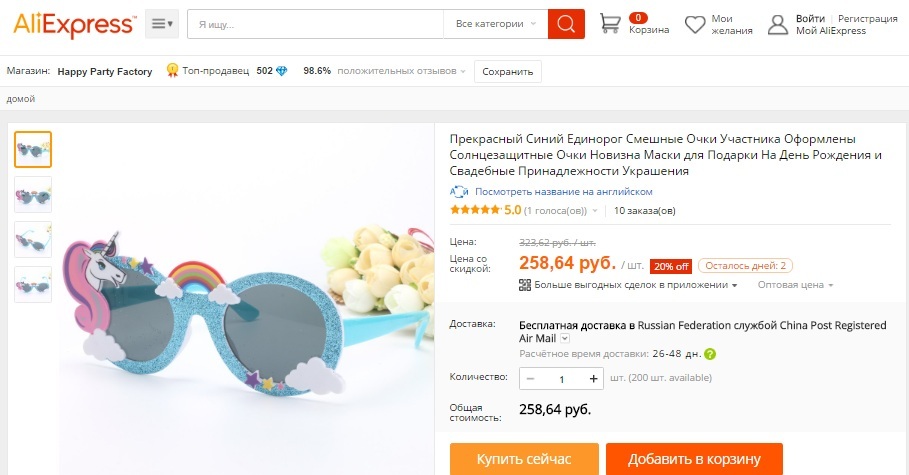Click the Сохранить store button
The width and height of the screenshot is (909, 475).
pos(508,71)
